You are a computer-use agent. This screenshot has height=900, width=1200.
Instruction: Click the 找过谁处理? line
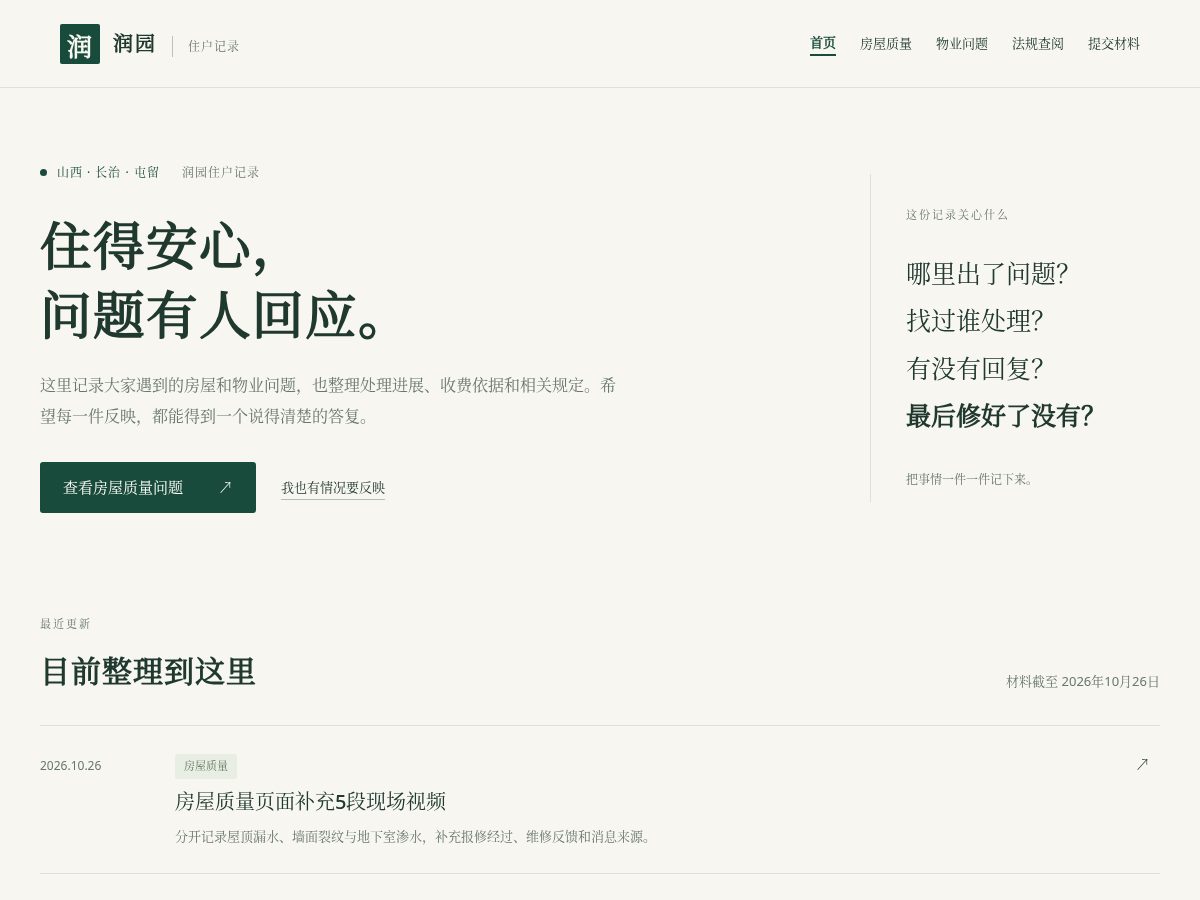(x=974, y=321)
